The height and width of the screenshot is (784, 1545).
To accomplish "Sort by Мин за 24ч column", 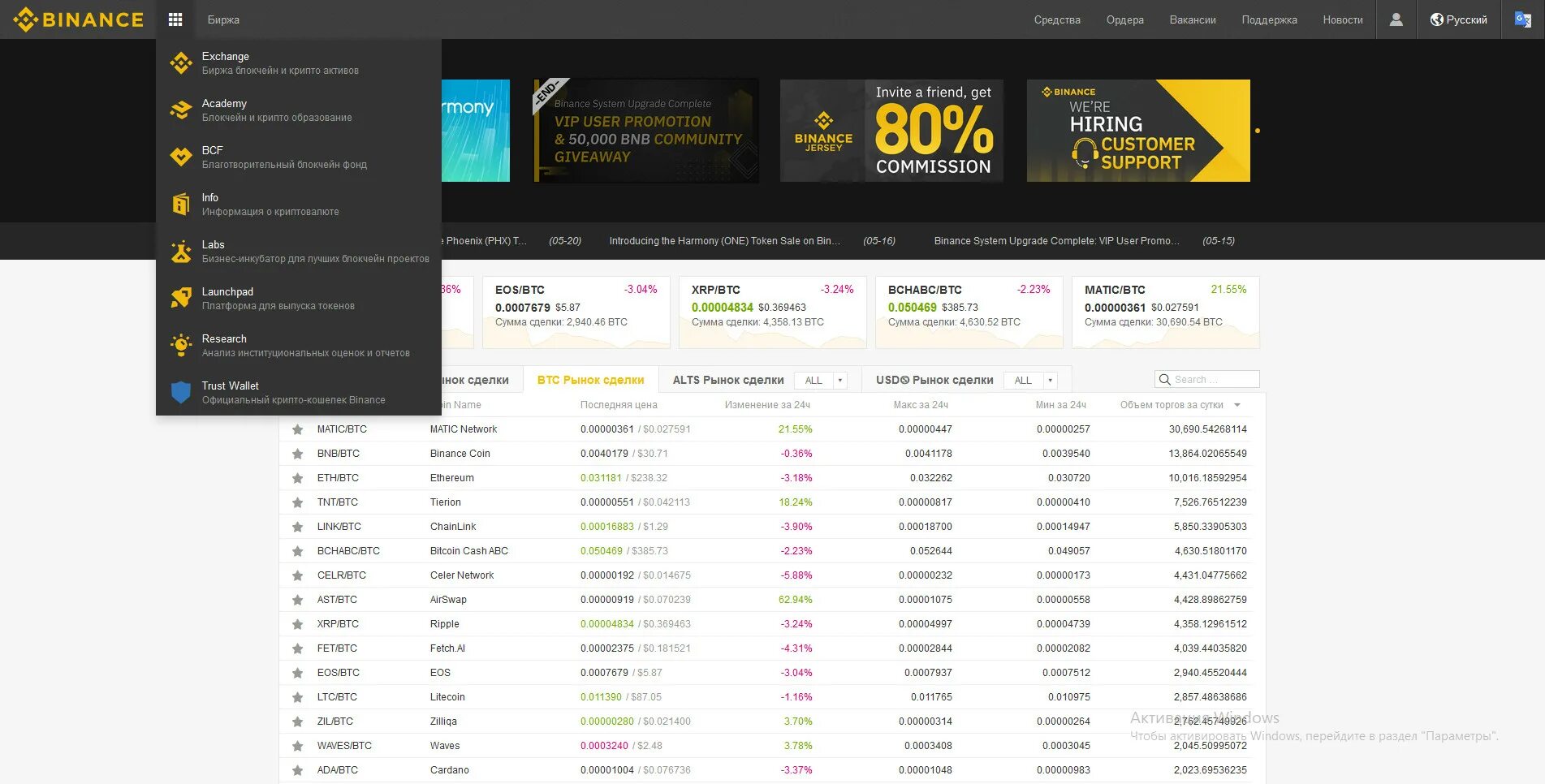I will pos(1060,405).
